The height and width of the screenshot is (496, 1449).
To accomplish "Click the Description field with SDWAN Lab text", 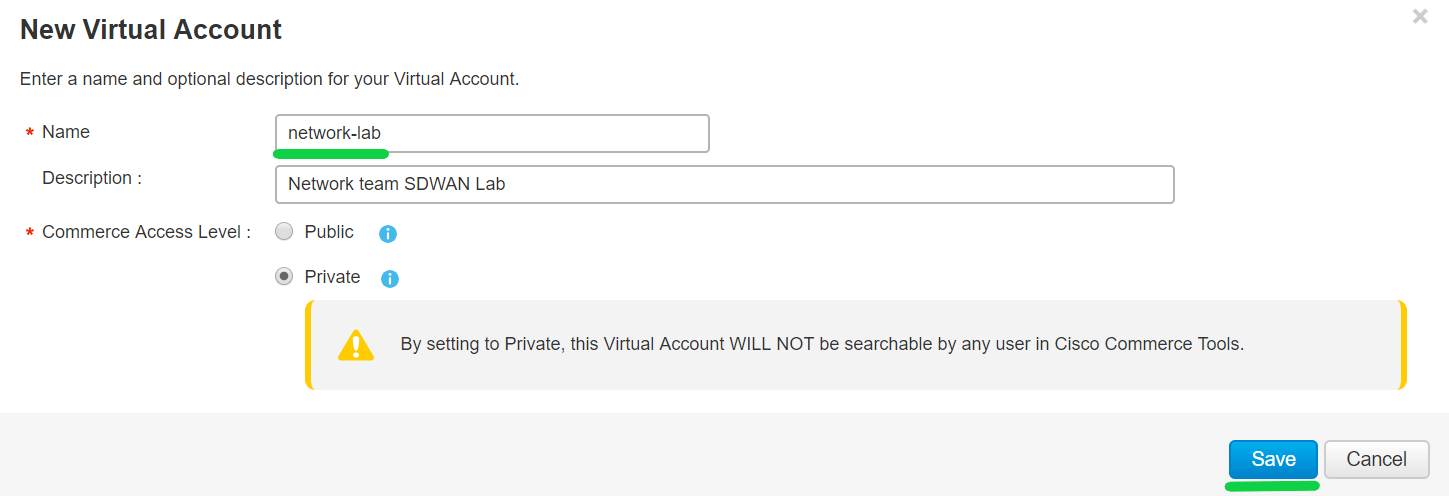I will 724,184.
